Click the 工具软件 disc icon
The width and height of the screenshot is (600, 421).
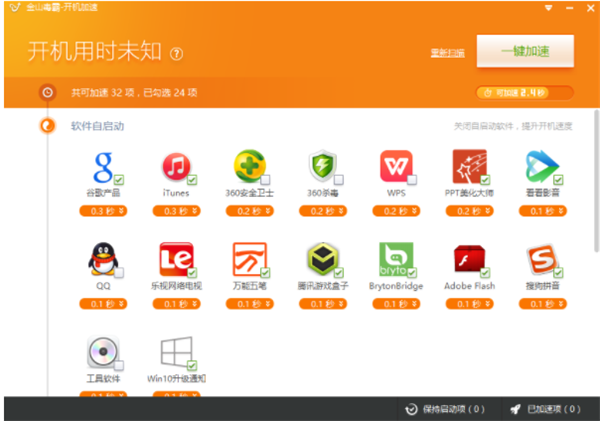tap(103, 352)
